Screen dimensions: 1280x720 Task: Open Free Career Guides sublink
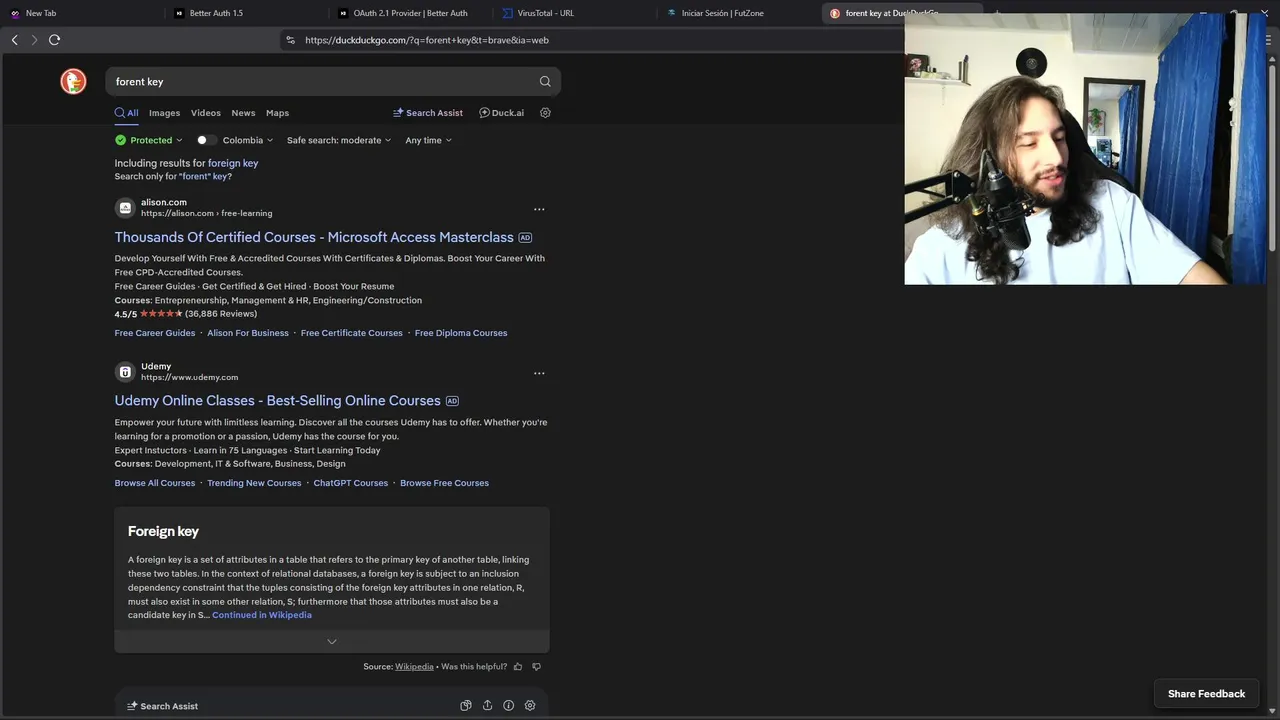click(155, 333)
